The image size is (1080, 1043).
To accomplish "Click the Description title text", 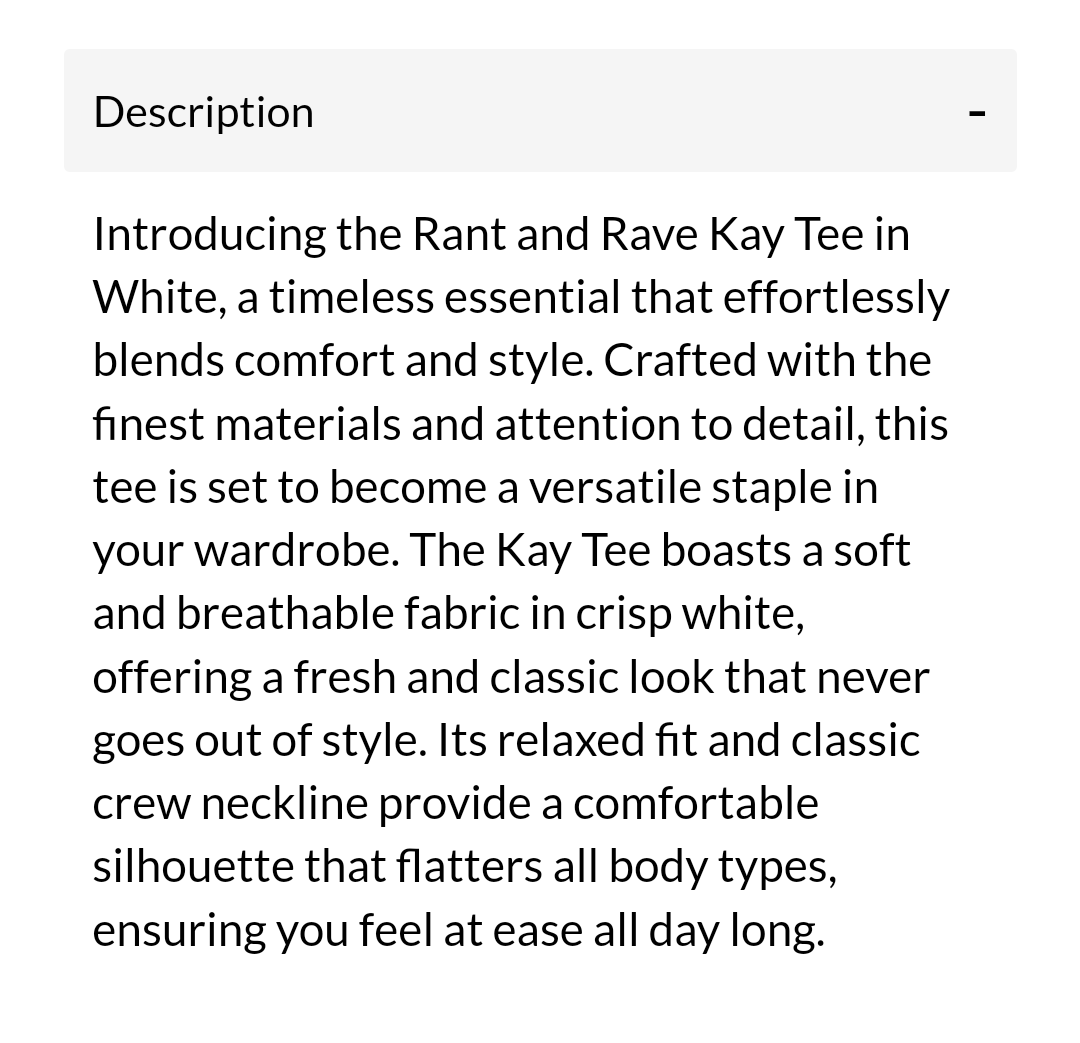I will click(203, 111).
